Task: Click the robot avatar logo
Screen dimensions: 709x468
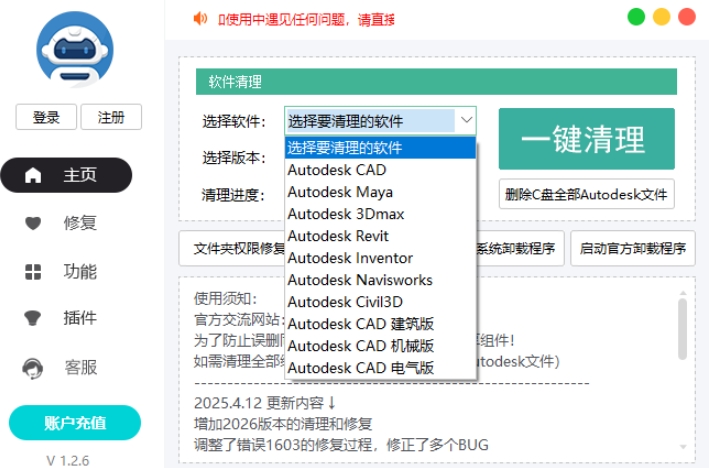Action: (74, 49)
